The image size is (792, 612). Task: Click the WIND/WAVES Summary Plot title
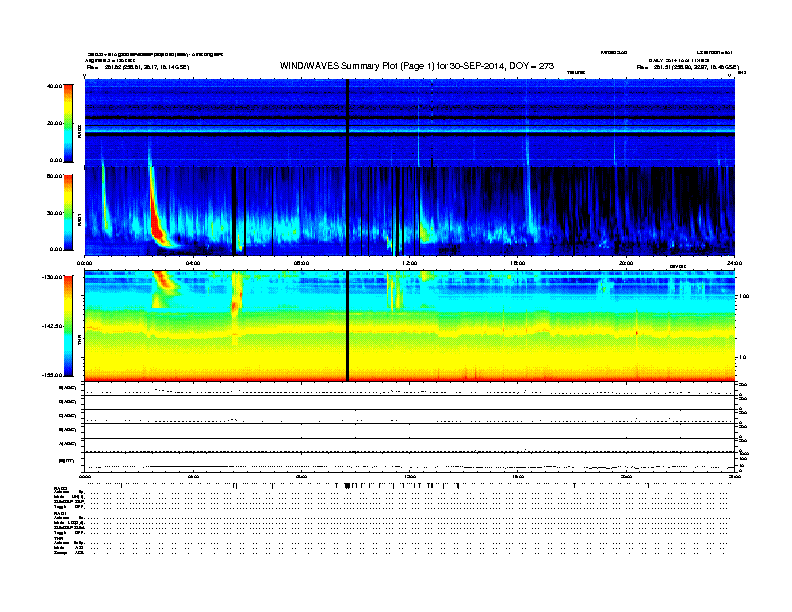417,66
